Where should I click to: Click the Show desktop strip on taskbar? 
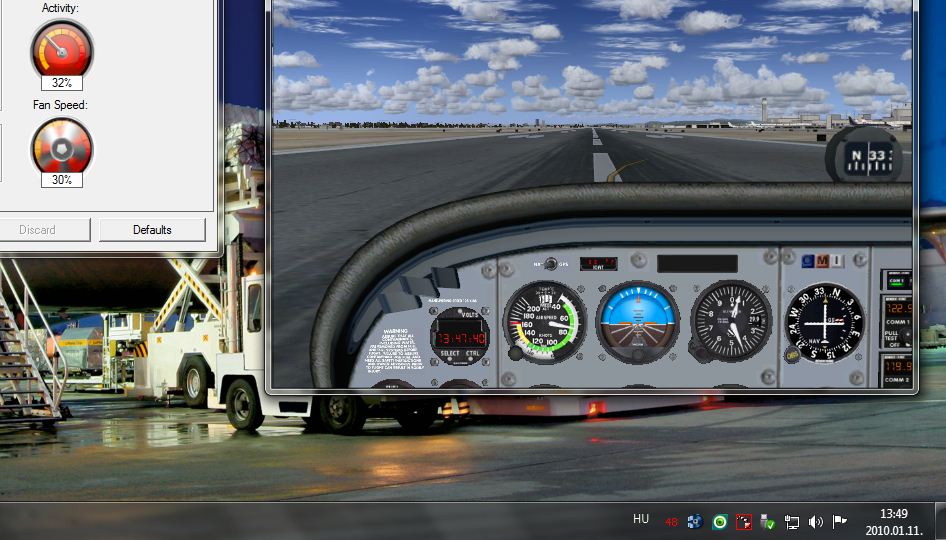939,521
